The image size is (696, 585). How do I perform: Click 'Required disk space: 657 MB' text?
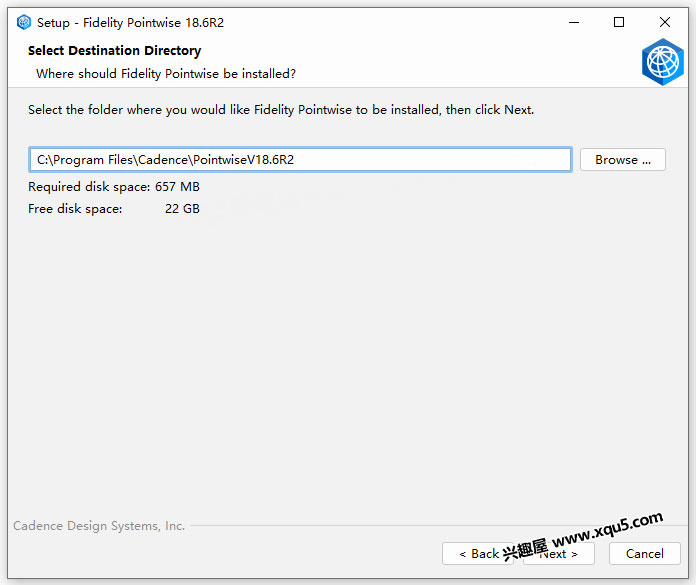click(114, 187)
